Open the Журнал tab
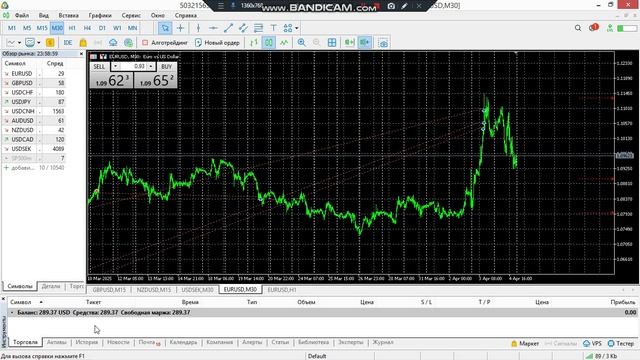Viewport: 640px width, 360px height. click(x=383, y=342)
